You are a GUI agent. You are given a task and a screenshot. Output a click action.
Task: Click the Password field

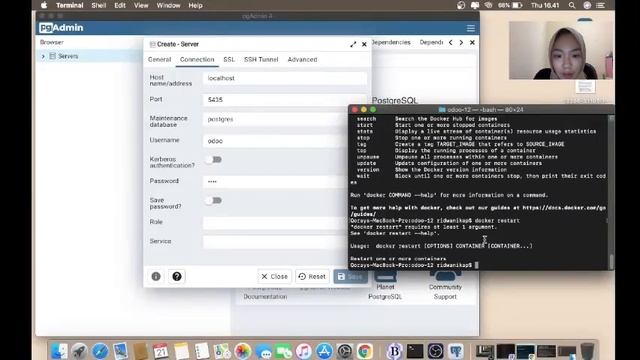tap(275, 182)
